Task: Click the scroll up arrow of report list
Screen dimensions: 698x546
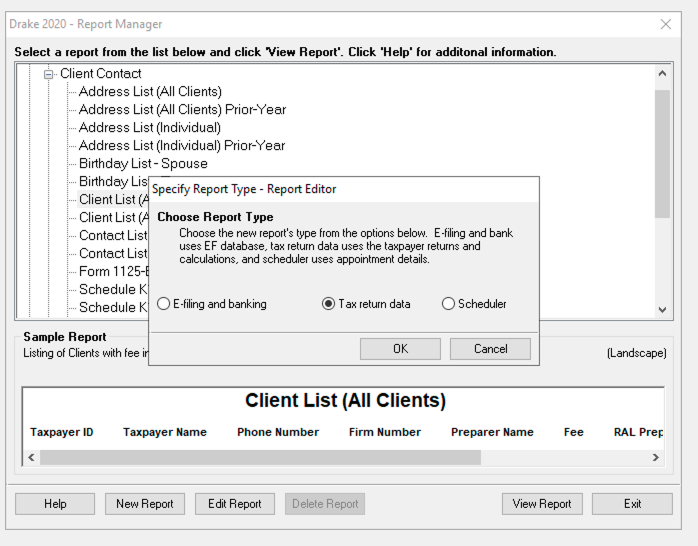Action: [662, 73]
